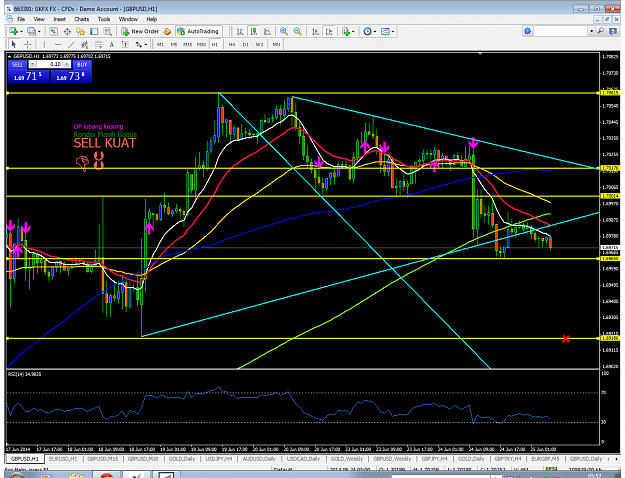Viewport: 625px width, 478px height.
Task: Increase trade volume with up arrow
Action: (67, 64)
